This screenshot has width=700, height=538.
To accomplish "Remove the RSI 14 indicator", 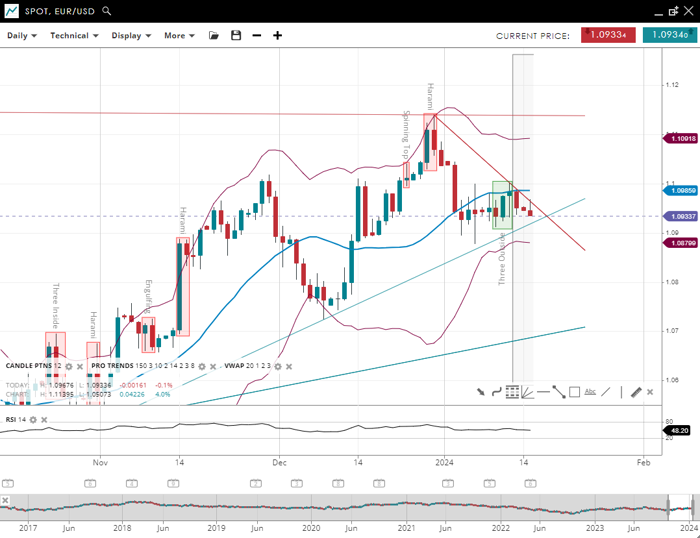I will pyautogui.click(x=45, y=419).
